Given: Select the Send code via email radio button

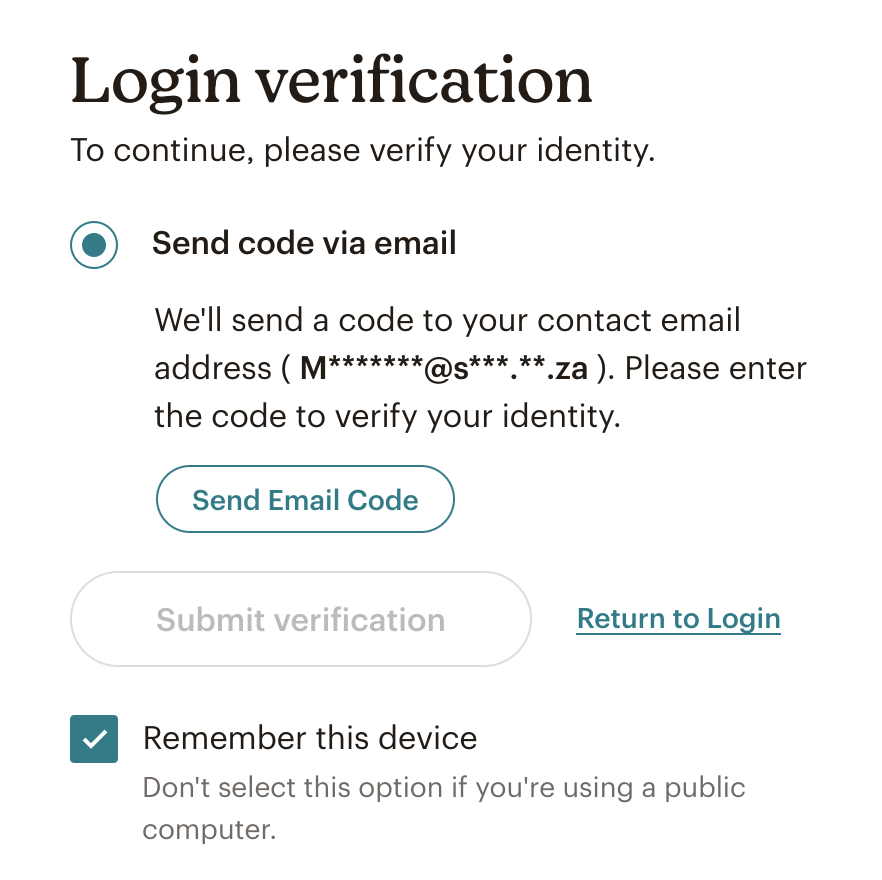Looking at the screenshot, I should pyautogui.click(x=94, y=244).
